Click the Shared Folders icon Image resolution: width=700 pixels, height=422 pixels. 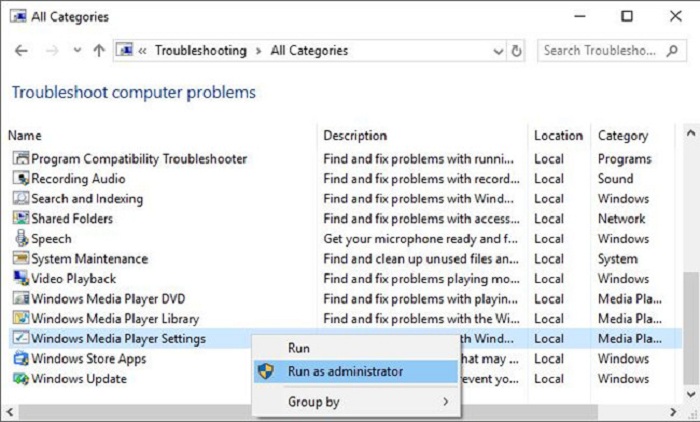click(x=21, y=218)
